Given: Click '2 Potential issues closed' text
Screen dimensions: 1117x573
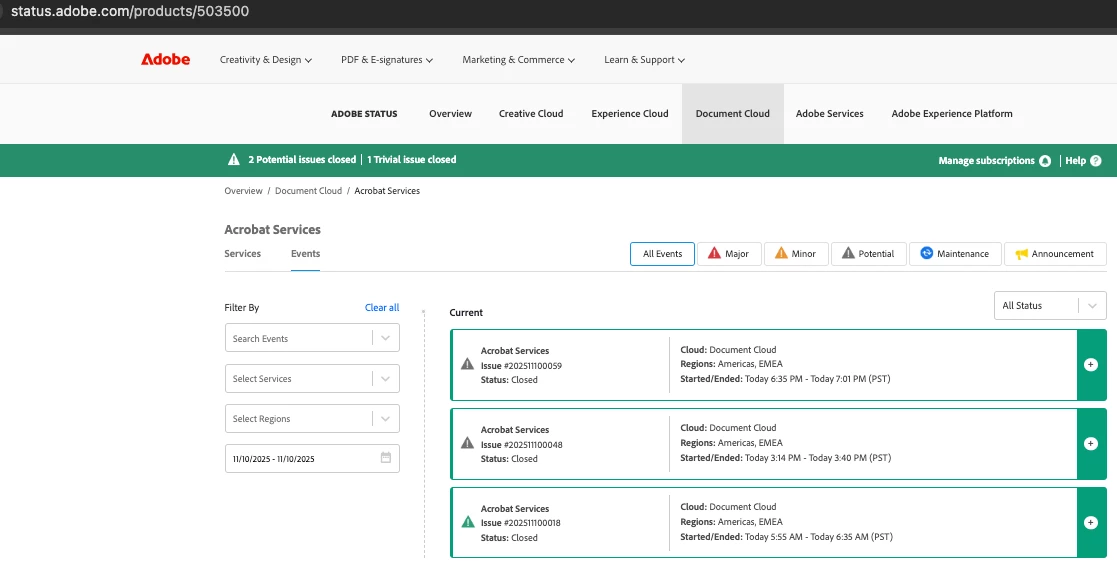Looking at the screenshot, I should point(302,160).
